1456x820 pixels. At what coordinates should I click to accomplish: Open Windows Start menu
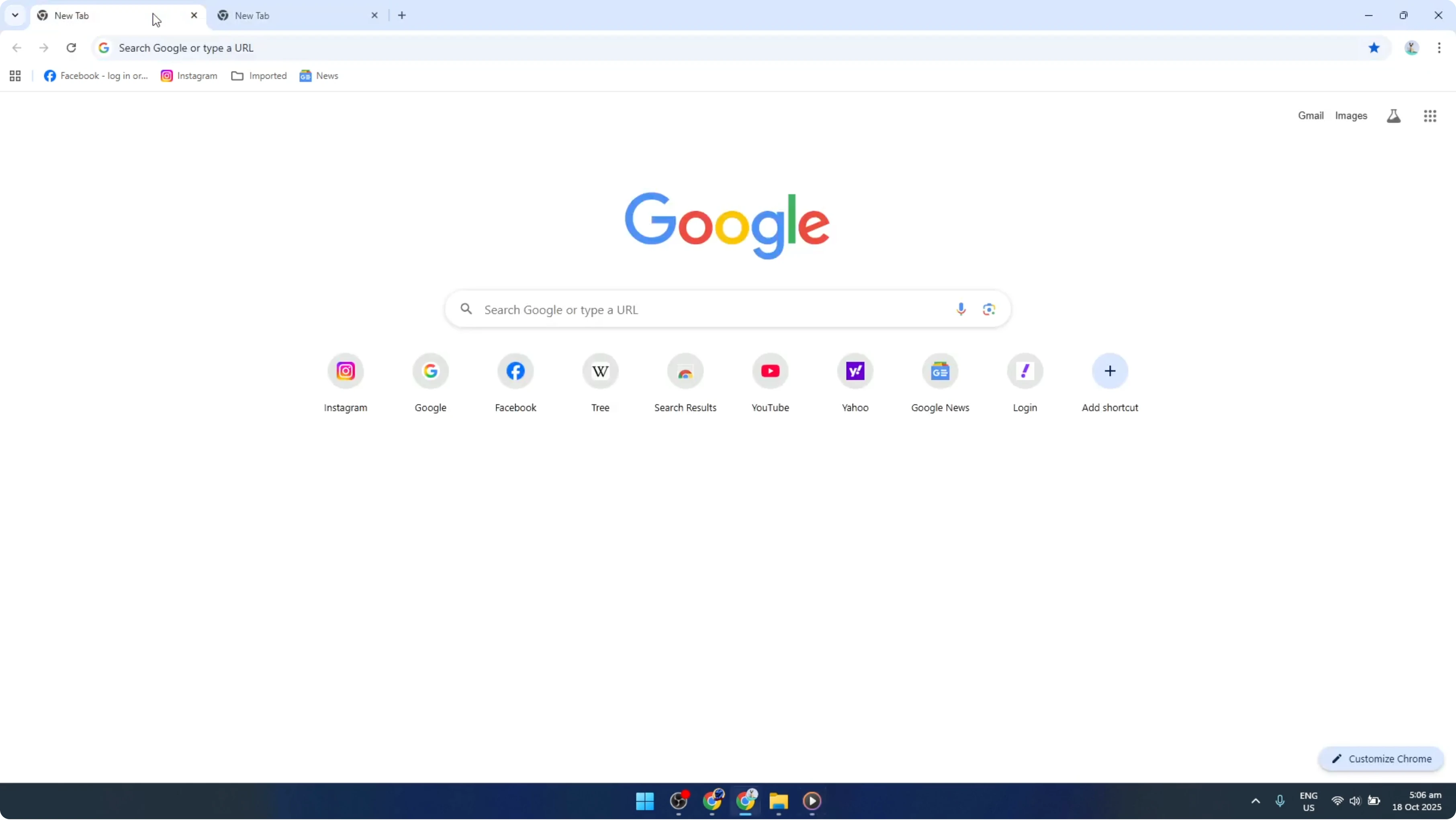click(x=645, y=802)
